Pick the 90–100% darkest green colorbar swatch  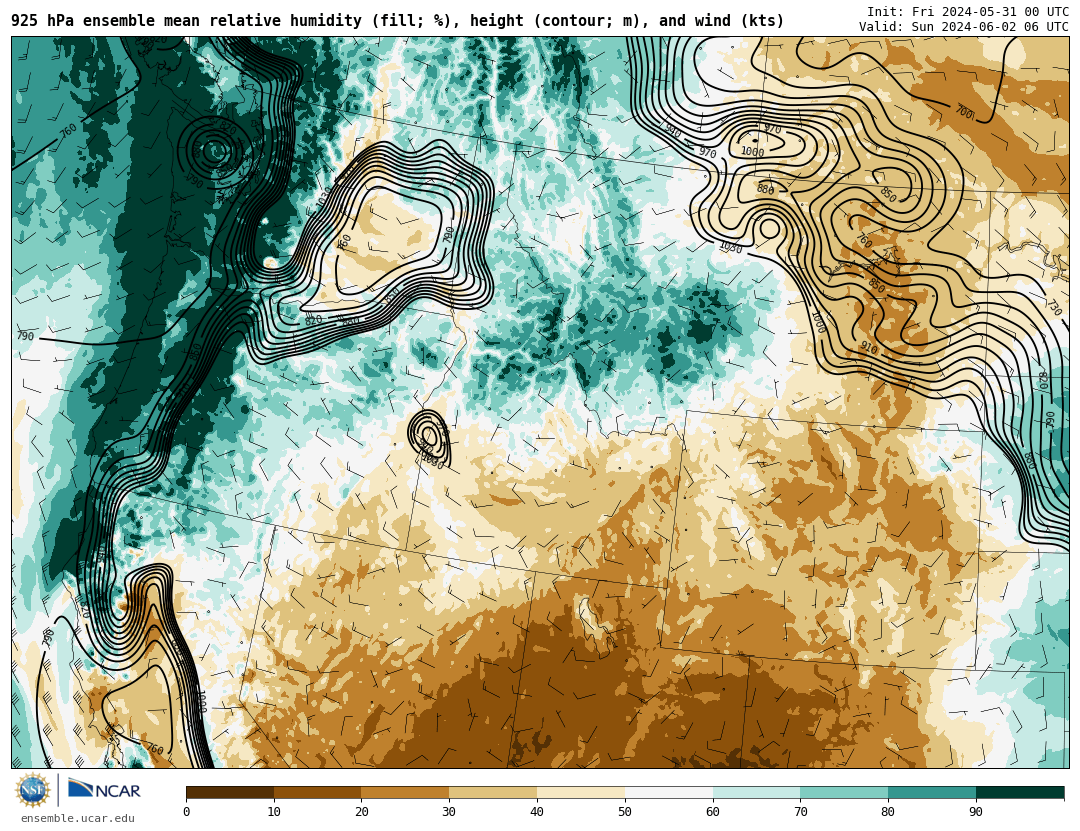tap(1020, 792)
